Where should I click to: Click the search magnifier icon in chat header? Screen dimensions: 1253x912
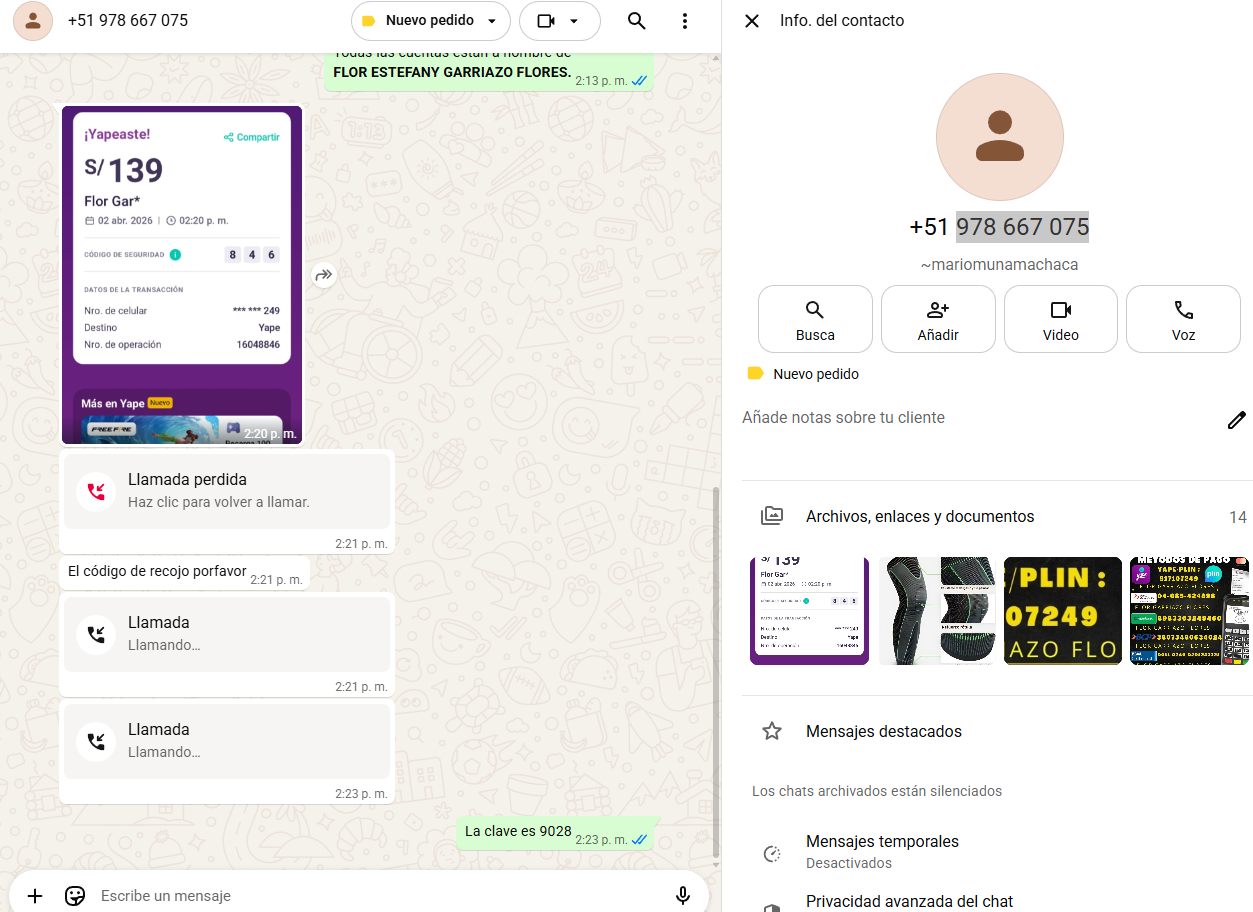636,21
